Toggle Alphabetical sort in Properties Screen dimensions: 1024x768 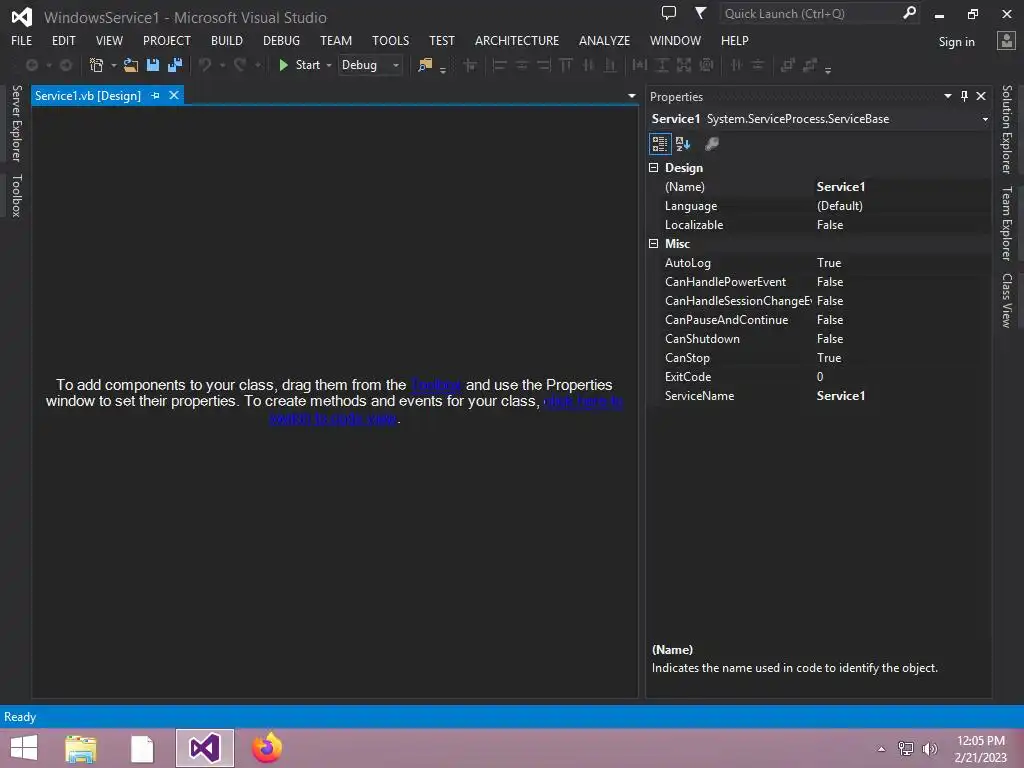click(683, 144)
